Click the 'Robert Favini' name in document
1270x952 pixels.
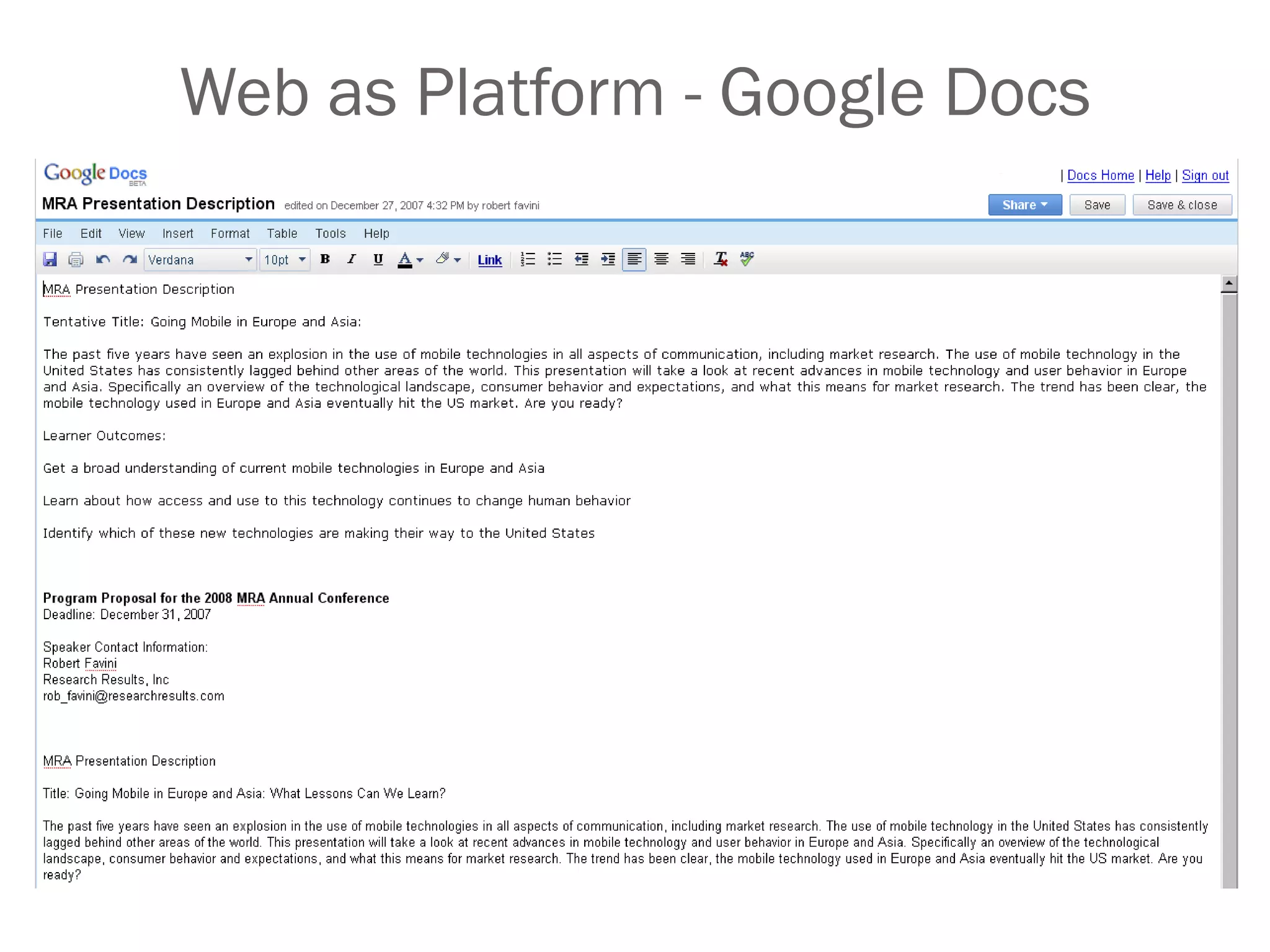[x=79, y=663]
